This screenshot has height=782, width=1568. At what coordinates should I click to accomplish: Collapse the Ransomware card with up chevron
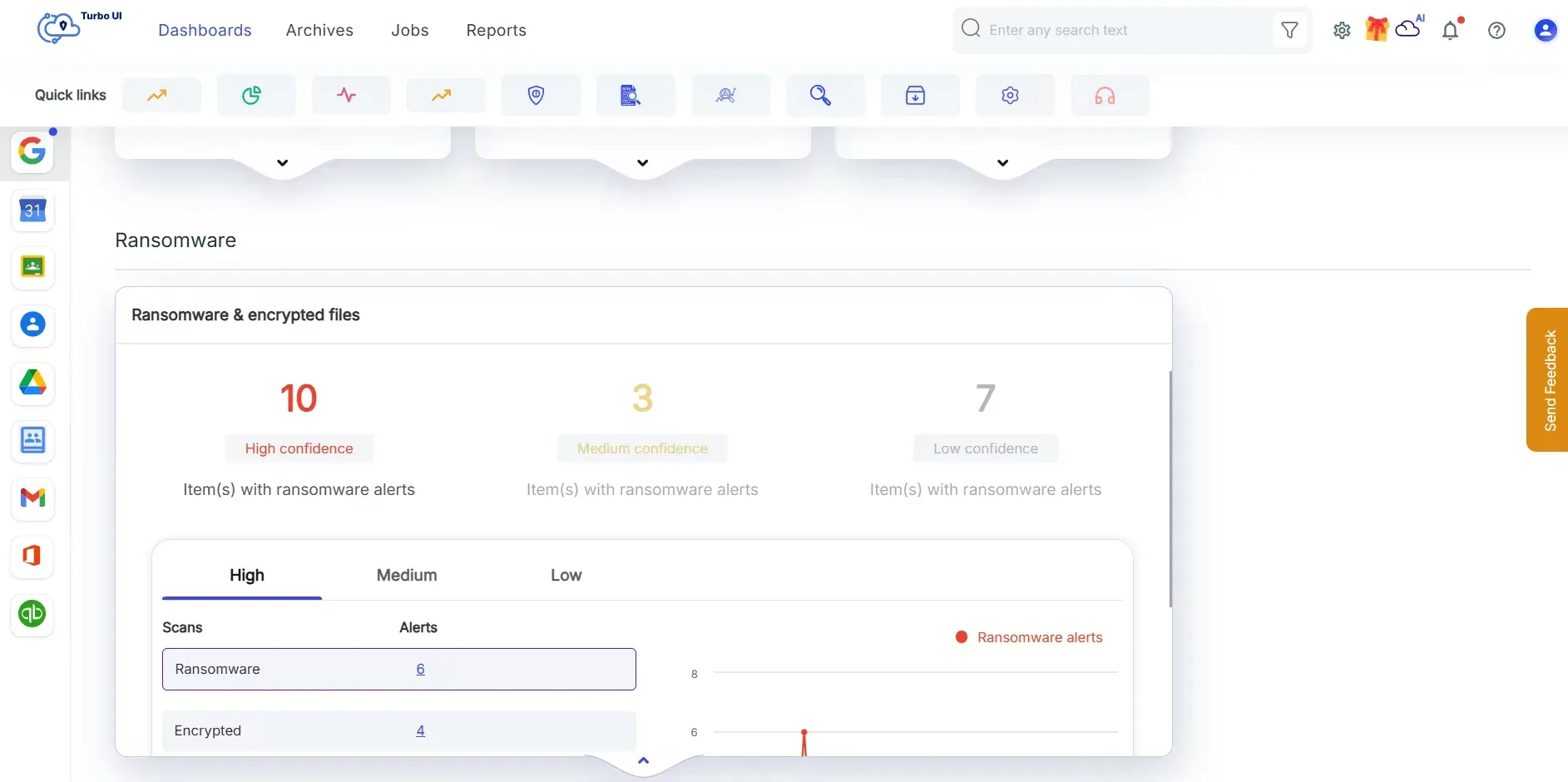click(643, 760)
